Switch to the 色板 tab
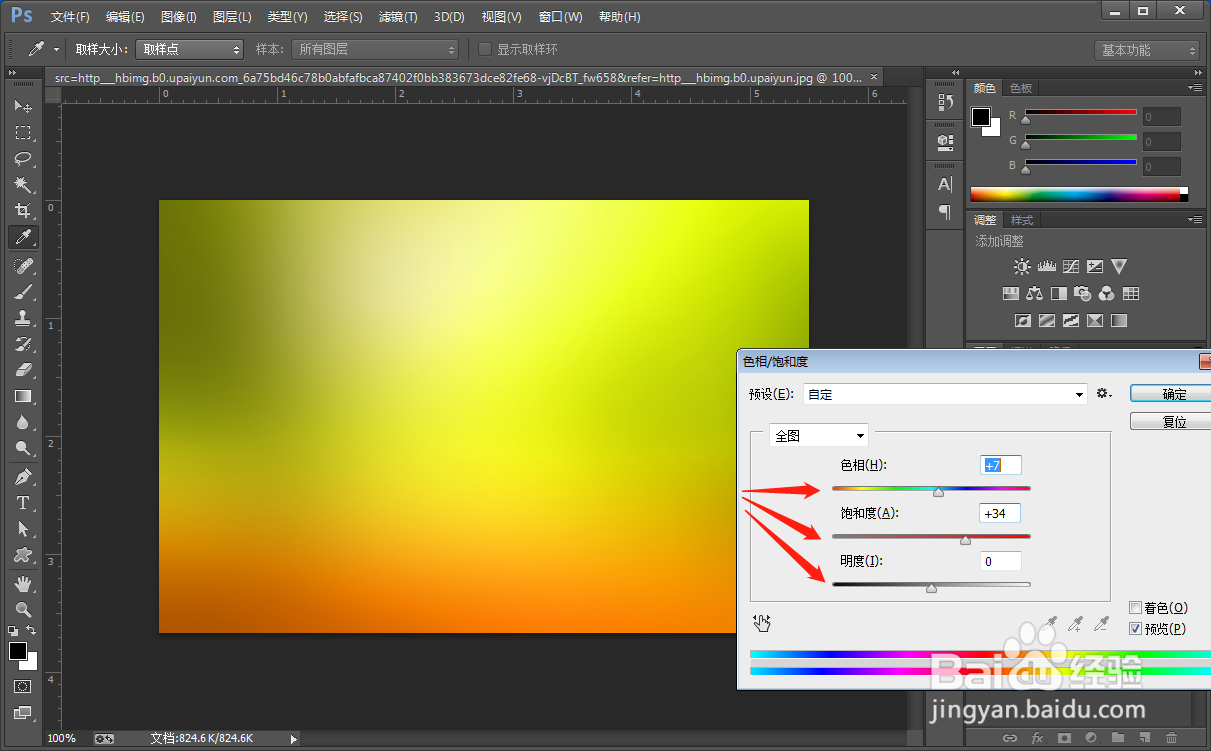 tap(1021, 88)
